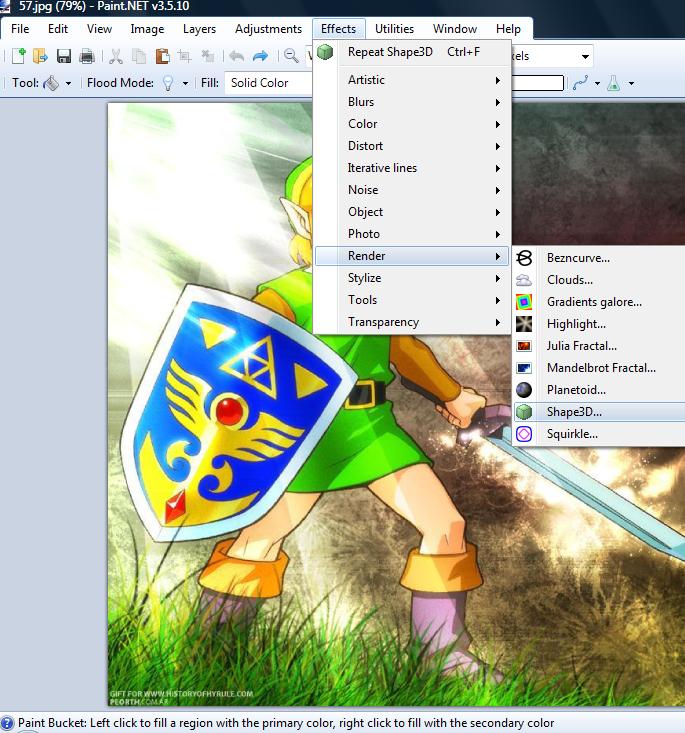Click the Flood Mode icon

(x=168, y=83)
